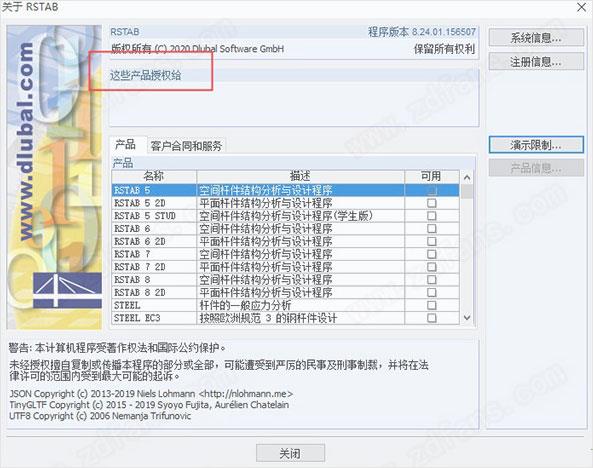Click the 系统信息... button
The height and width of the screenshot is (468, 593).
tap(536, 37)
